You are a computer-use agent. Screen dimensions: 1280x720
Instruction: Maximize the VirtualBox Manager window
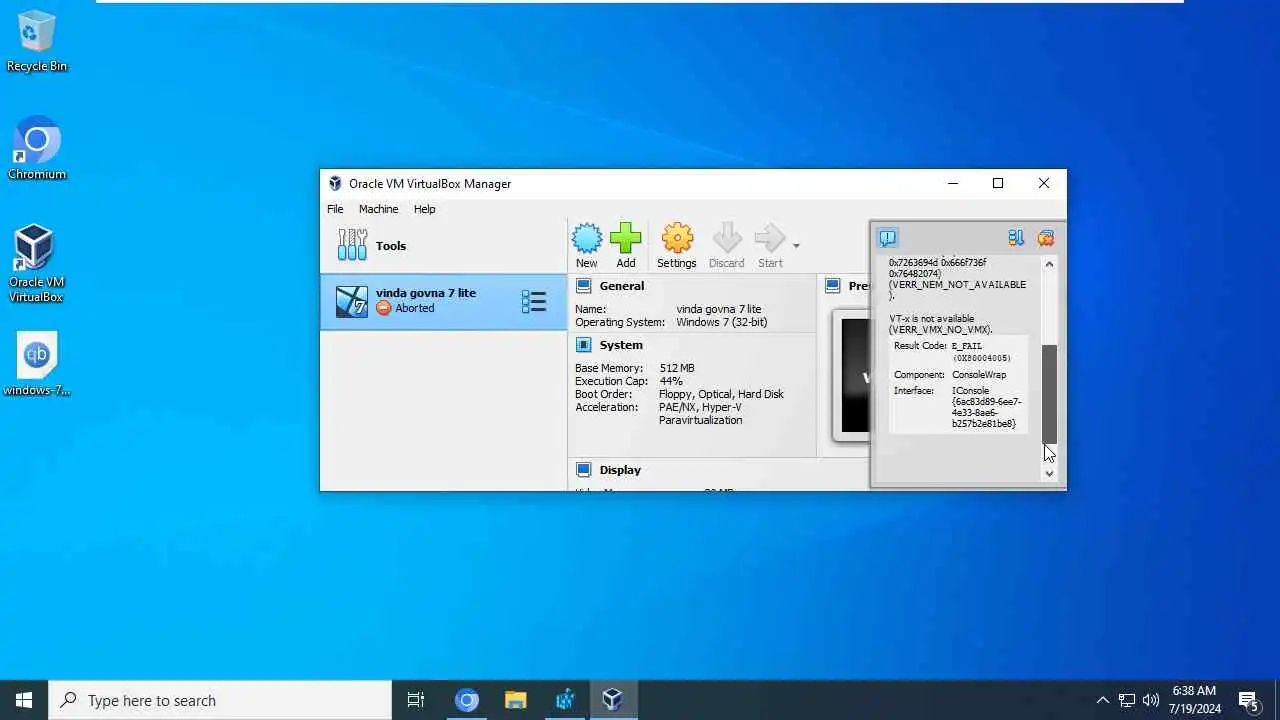998,183
